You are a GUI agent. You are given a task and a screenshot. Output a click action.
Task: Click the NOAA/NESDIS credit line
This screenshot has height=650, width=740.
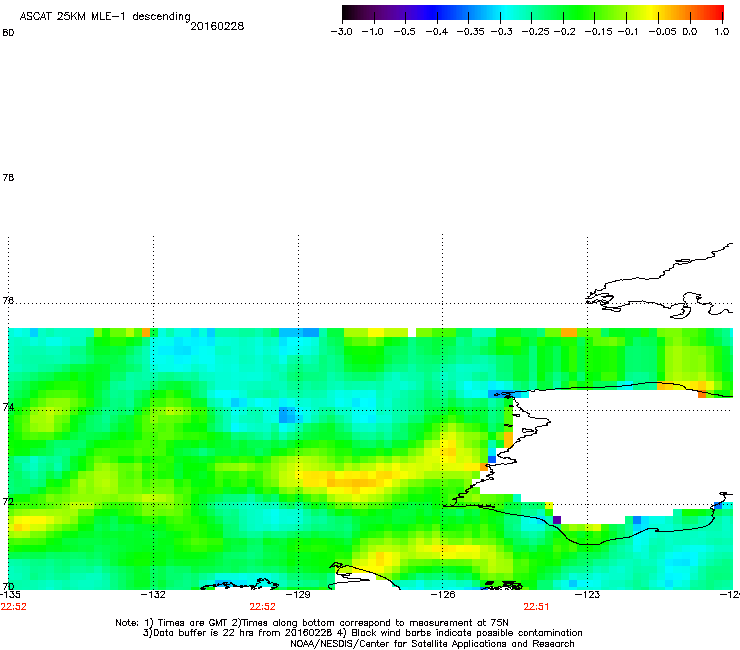[x=432, y=644]
